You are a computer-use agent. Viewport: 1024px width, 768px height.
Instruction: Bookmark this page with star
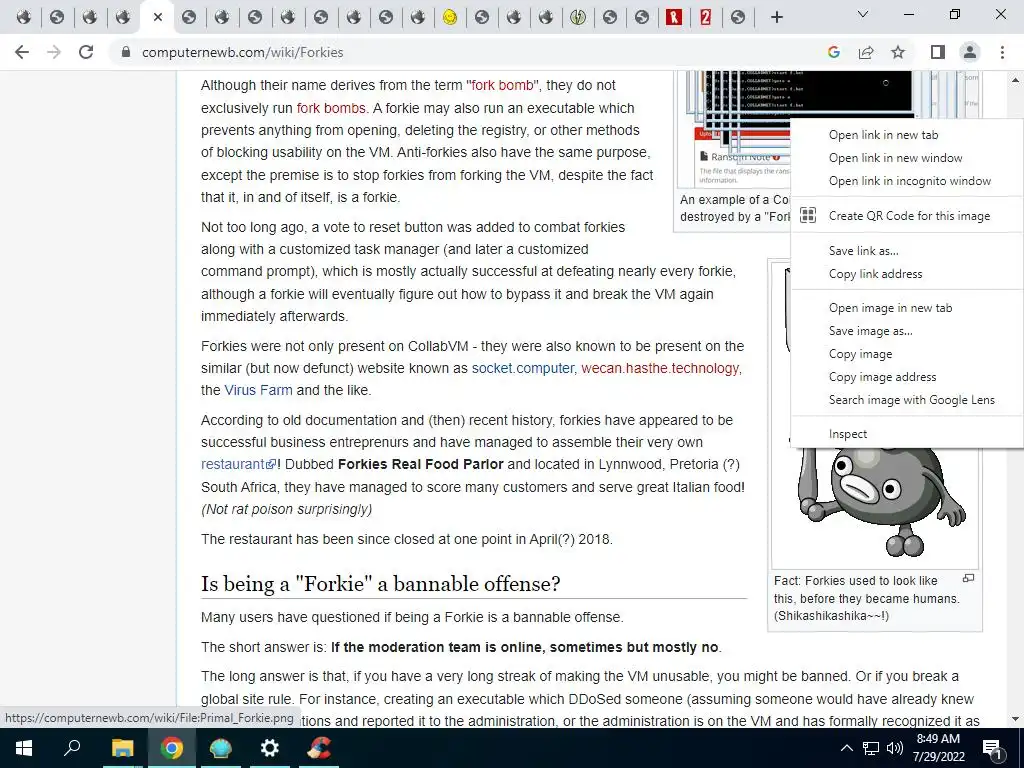coord(898,52)
